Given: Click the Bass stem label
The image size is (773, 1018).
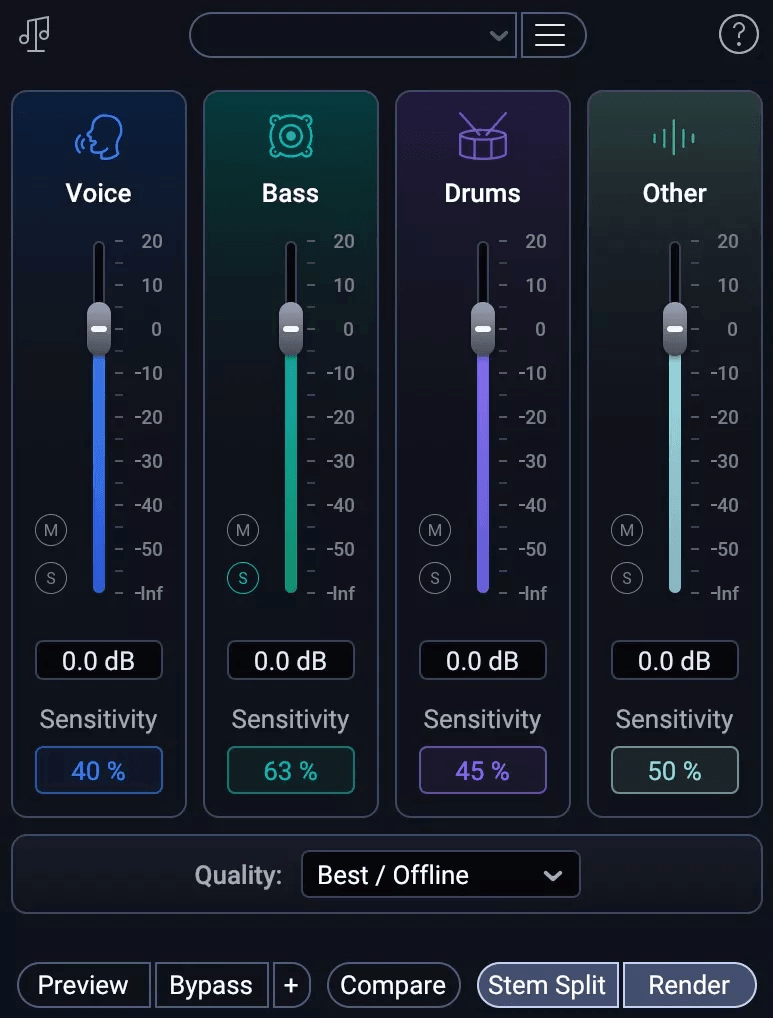Looking at the screenshot, I should point(291,193).
